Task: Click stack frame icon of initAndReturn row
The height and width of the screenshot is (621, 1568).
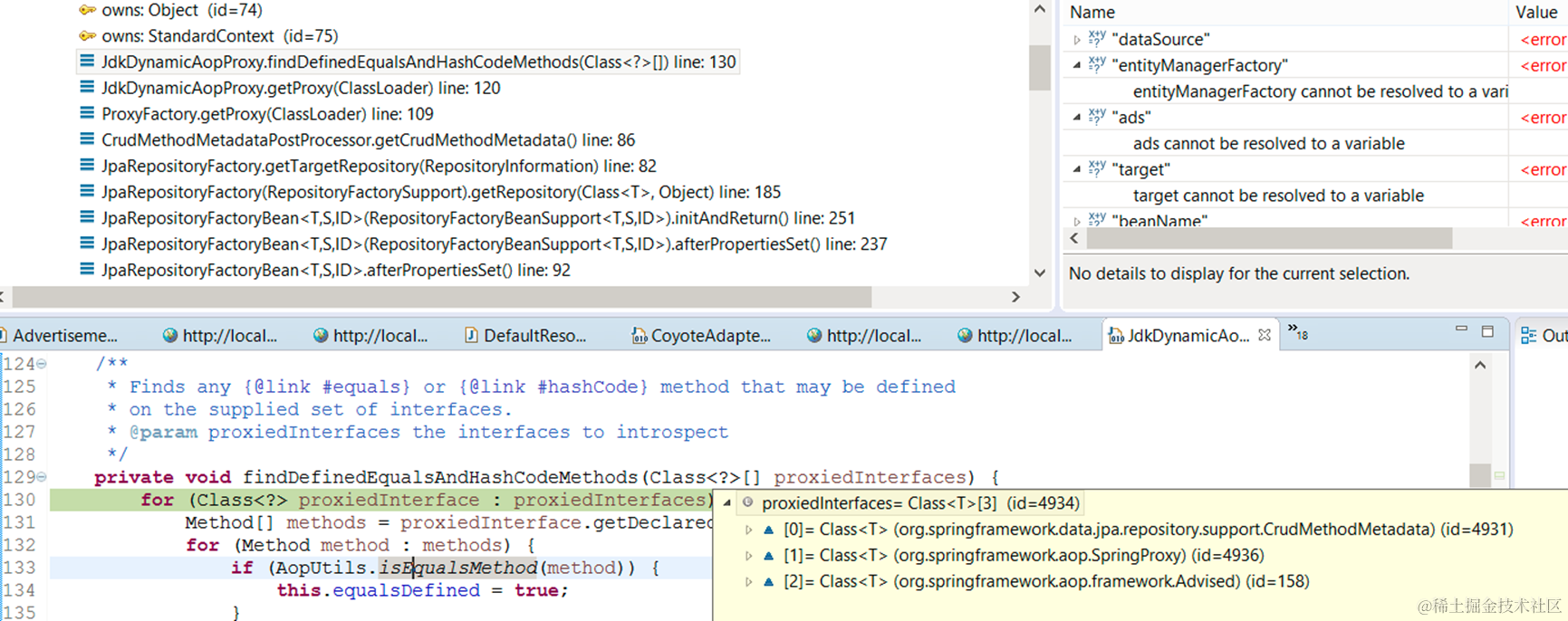Action: tap(87, 217)
